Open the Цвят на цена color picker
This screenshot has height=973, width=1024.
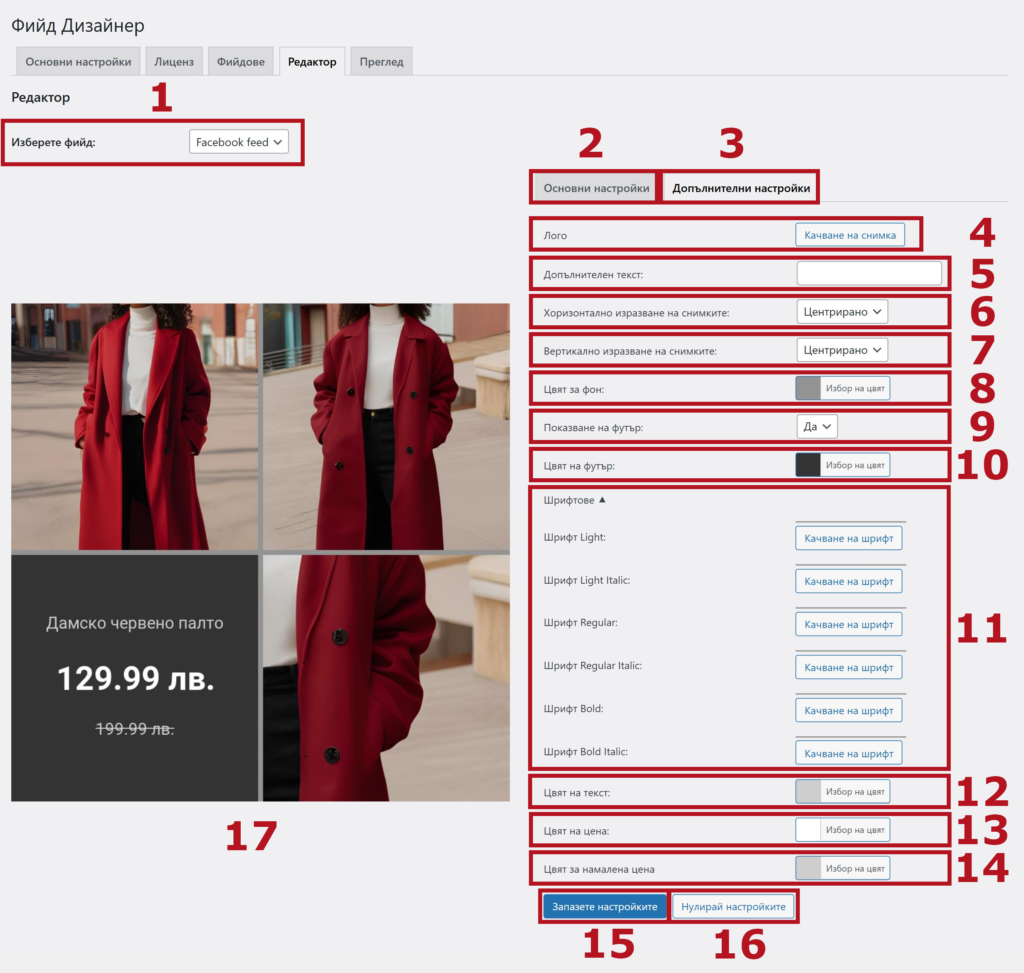tap(842, 830)
